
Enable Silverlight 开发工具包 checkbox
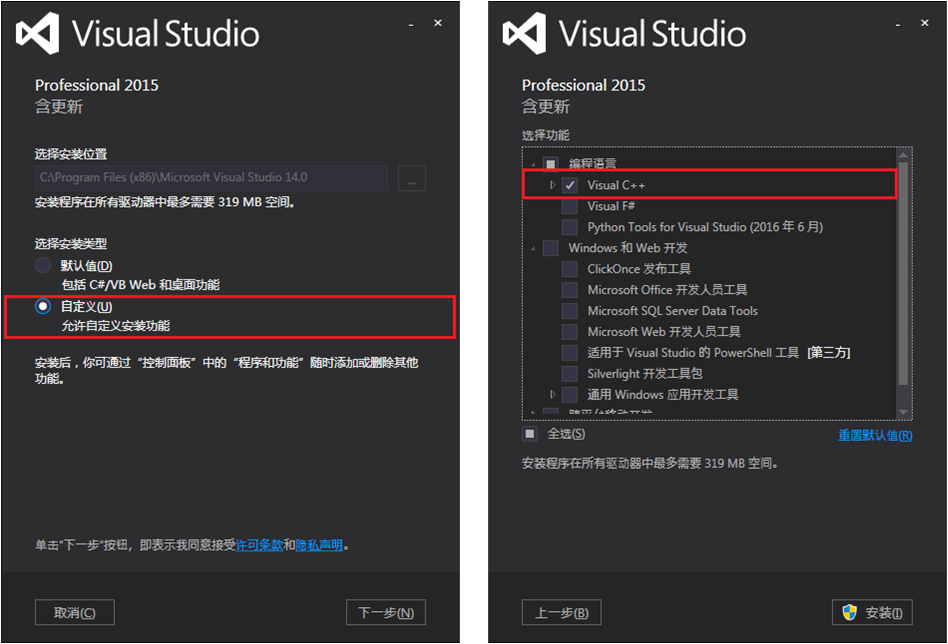pyautogui.click(x=570, y=374)
